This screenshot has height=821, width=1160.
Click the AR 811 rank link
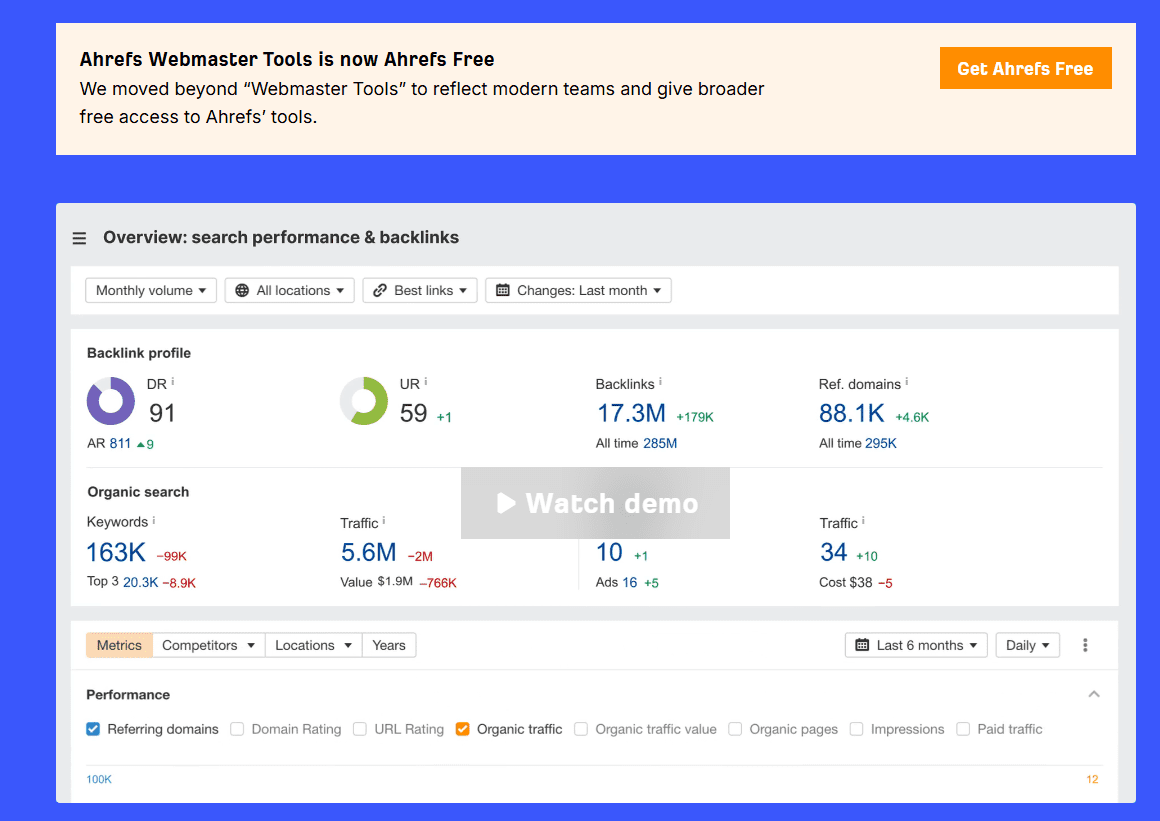click(x=120, y=443)
